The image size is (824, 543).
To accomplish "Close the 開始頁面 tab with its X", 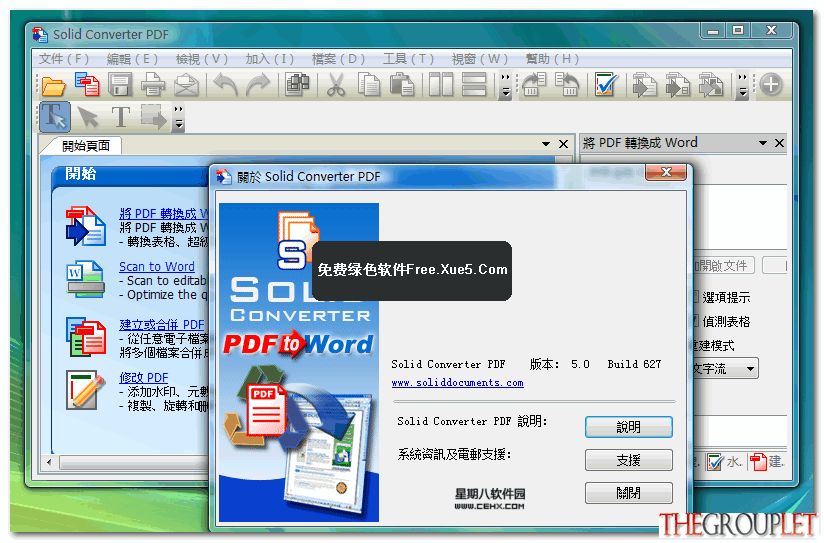I will click(x=563, y=144).
